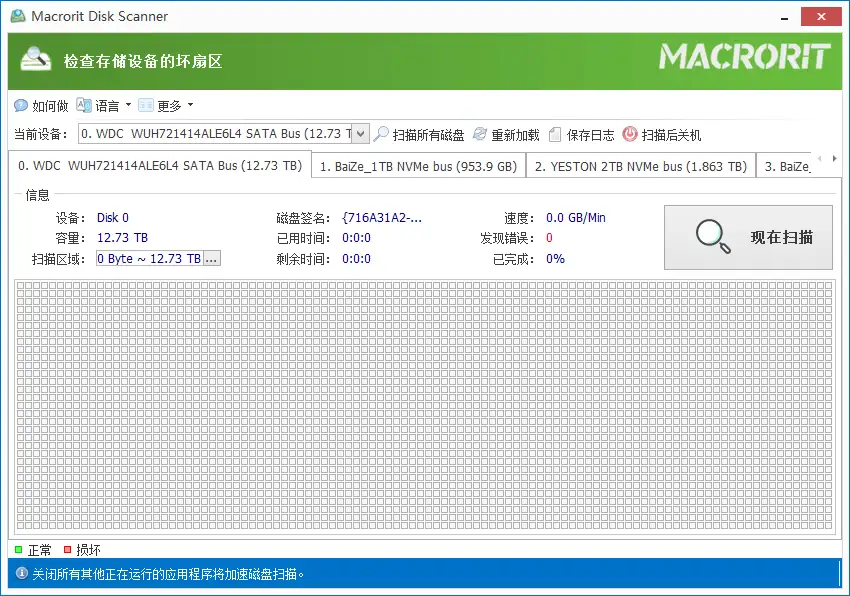Open the 当前设备 combo box arrow
The image size is (850, 596).
[x=360, y=133]
